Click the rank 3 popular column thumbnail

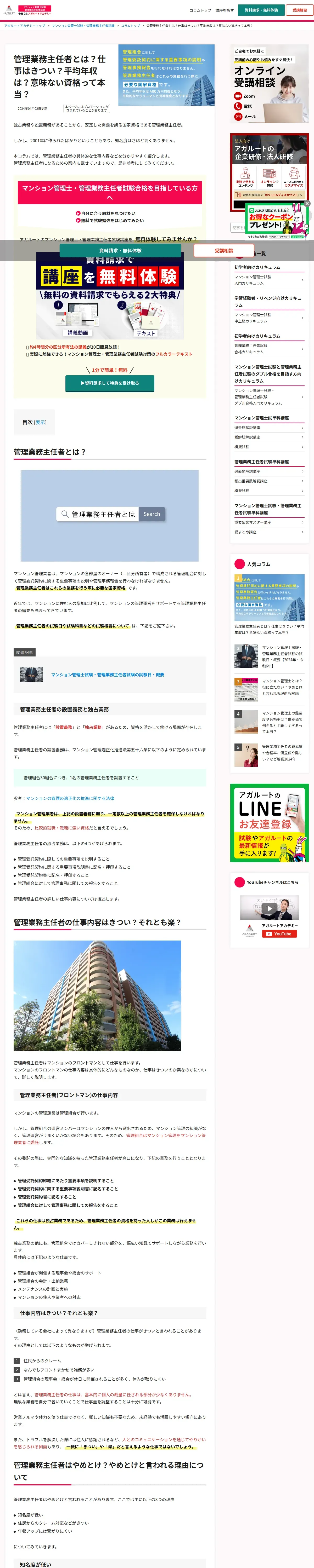(x=246, y=690)
